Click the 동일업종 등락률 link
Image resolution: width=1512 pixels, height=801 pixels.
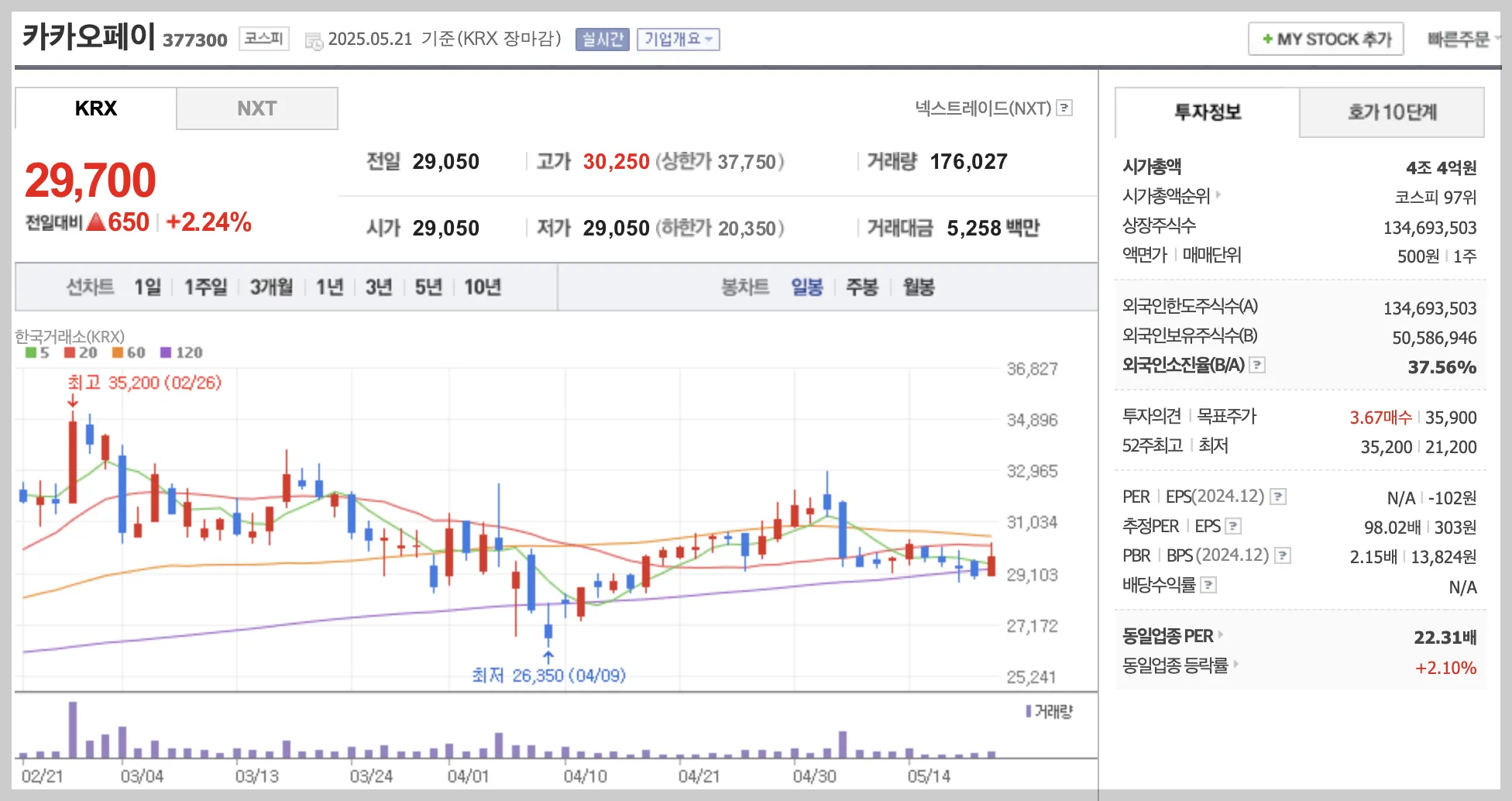point(1175,665)
